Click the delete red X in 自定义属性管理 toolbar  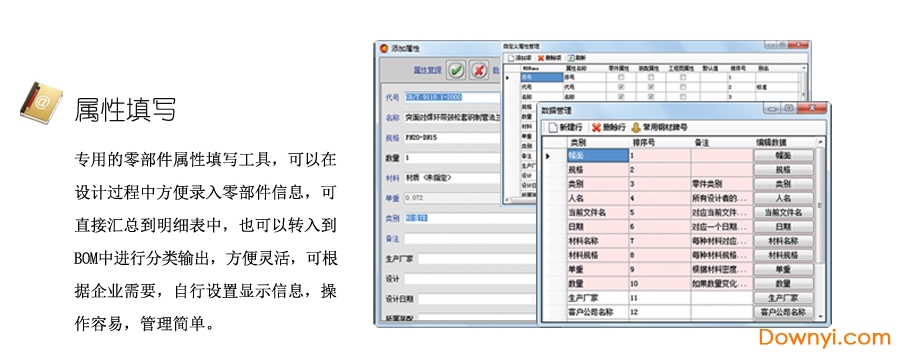click(x=541, y=58)
